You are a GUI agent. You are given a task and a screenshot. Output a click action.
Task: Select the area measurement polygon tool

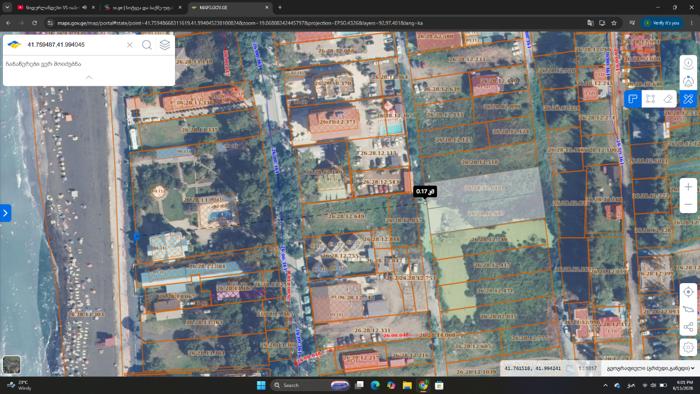[x=633, y=99]
